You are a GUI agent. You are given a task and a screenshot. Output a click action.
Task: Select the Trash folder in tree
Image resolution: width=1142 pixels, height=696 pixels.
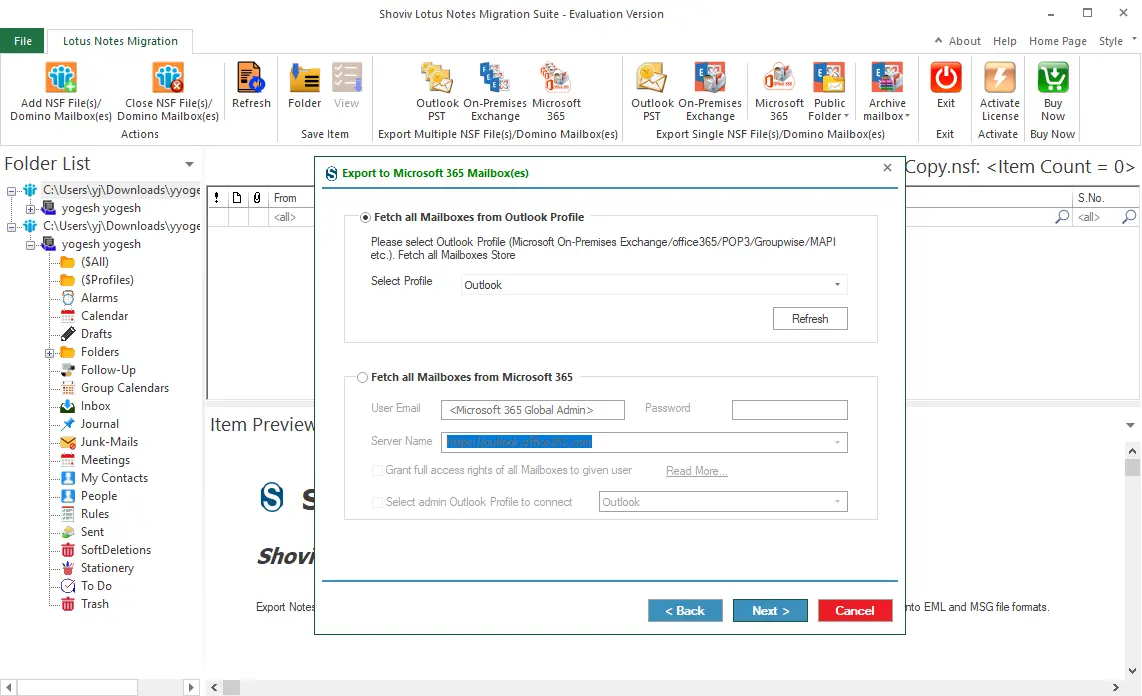pos(95,604)
